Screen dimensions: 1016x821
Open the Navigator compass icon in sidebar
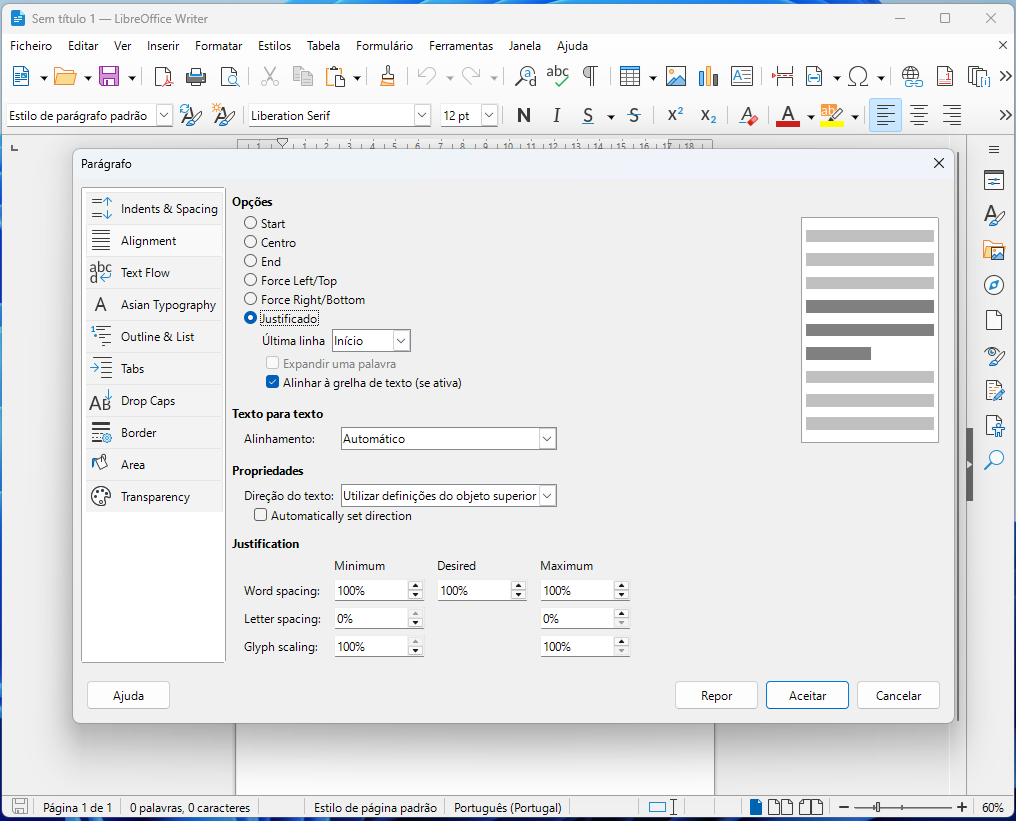pyautogui.click(x=993, y=285)
